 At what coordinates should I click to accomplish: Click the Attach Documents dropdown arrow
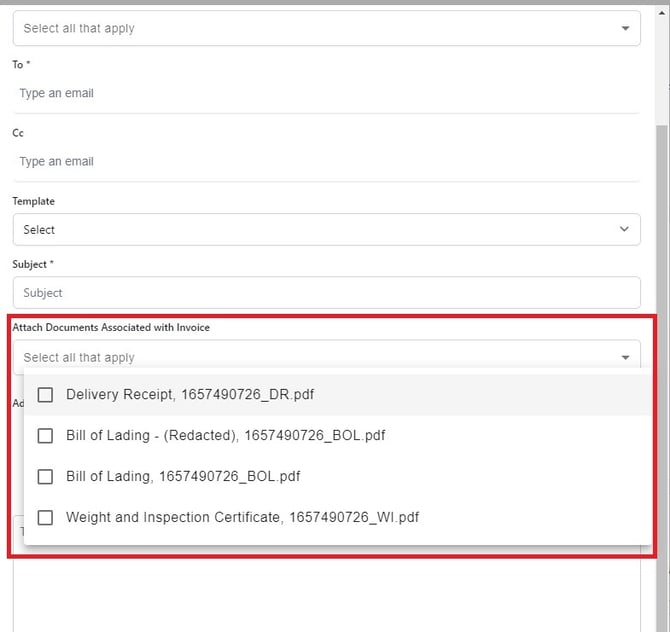tap(625, 358)
